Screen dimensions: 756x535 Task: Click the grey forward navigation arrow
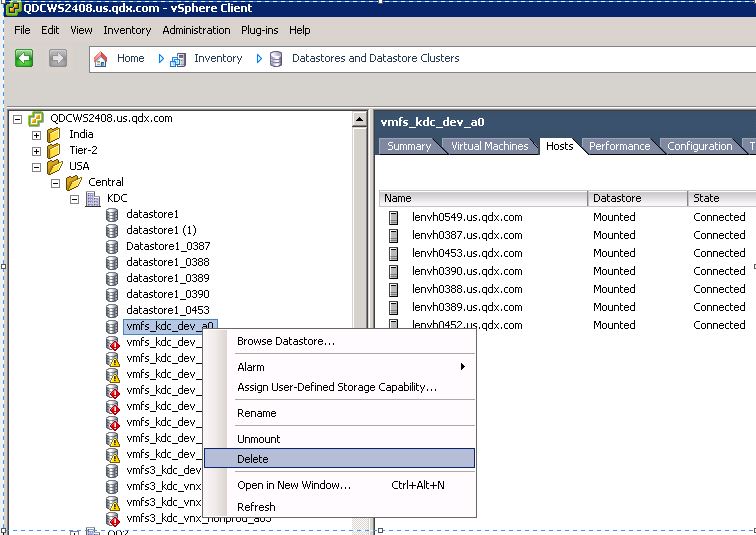click(x=58, y=58)
